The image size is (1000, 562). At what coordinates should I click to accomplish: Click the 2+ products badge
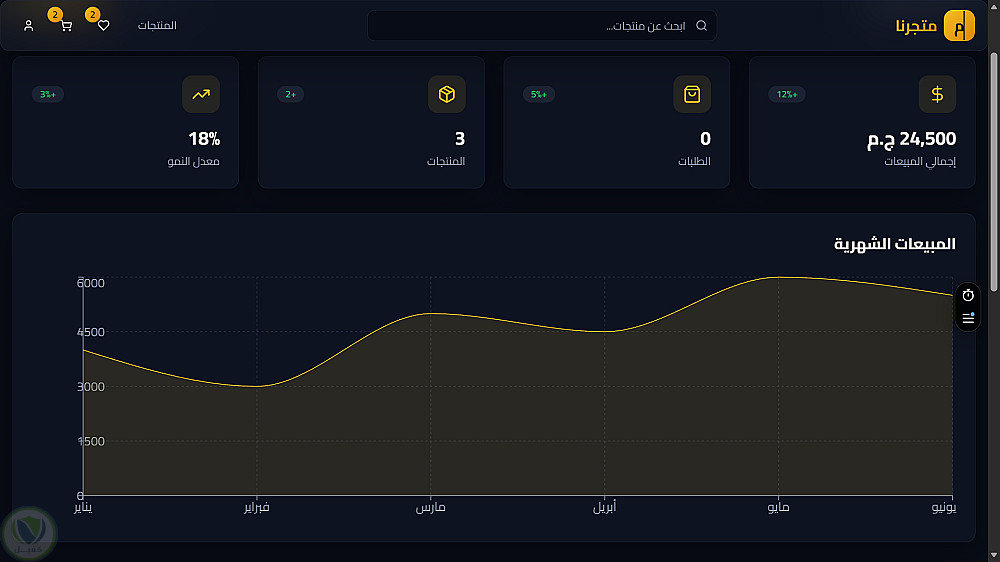click(x=290, y=94)
